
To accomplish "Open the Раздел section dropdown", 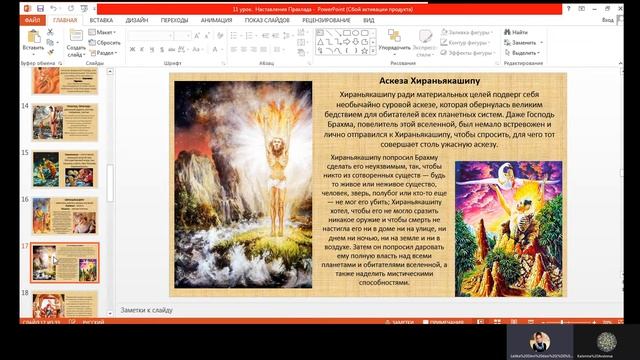I will click(104, 53).
